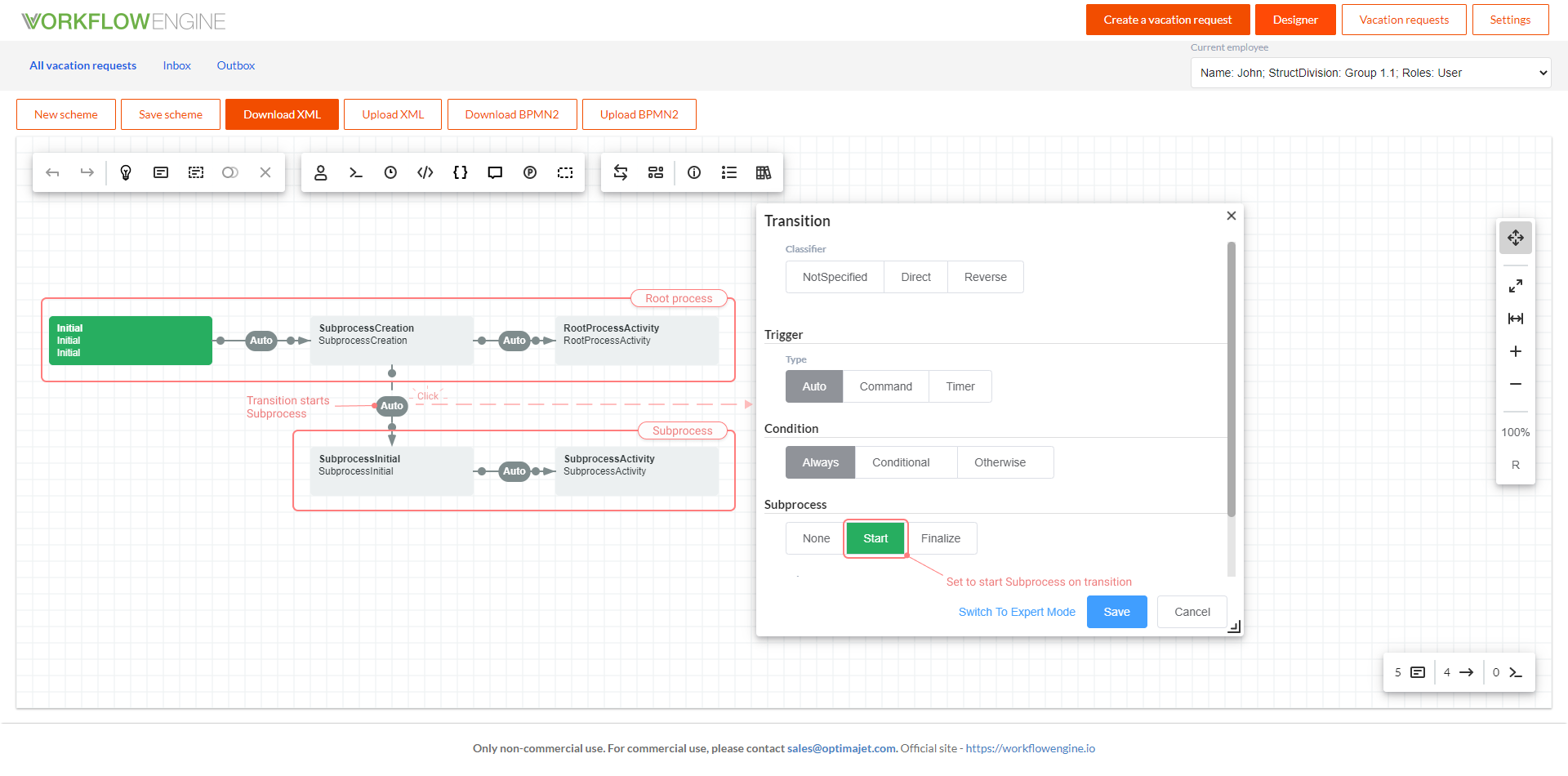Open the Inbox tab
The height and width of the screenshot is (776, 1568).
(x=176, y=65)
